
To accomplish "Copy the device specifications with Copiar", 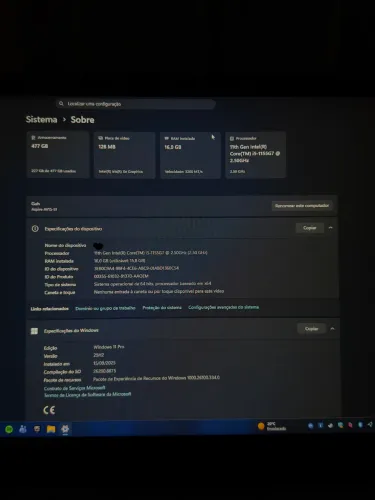I will pyautogui.click(x=310, y=228).
